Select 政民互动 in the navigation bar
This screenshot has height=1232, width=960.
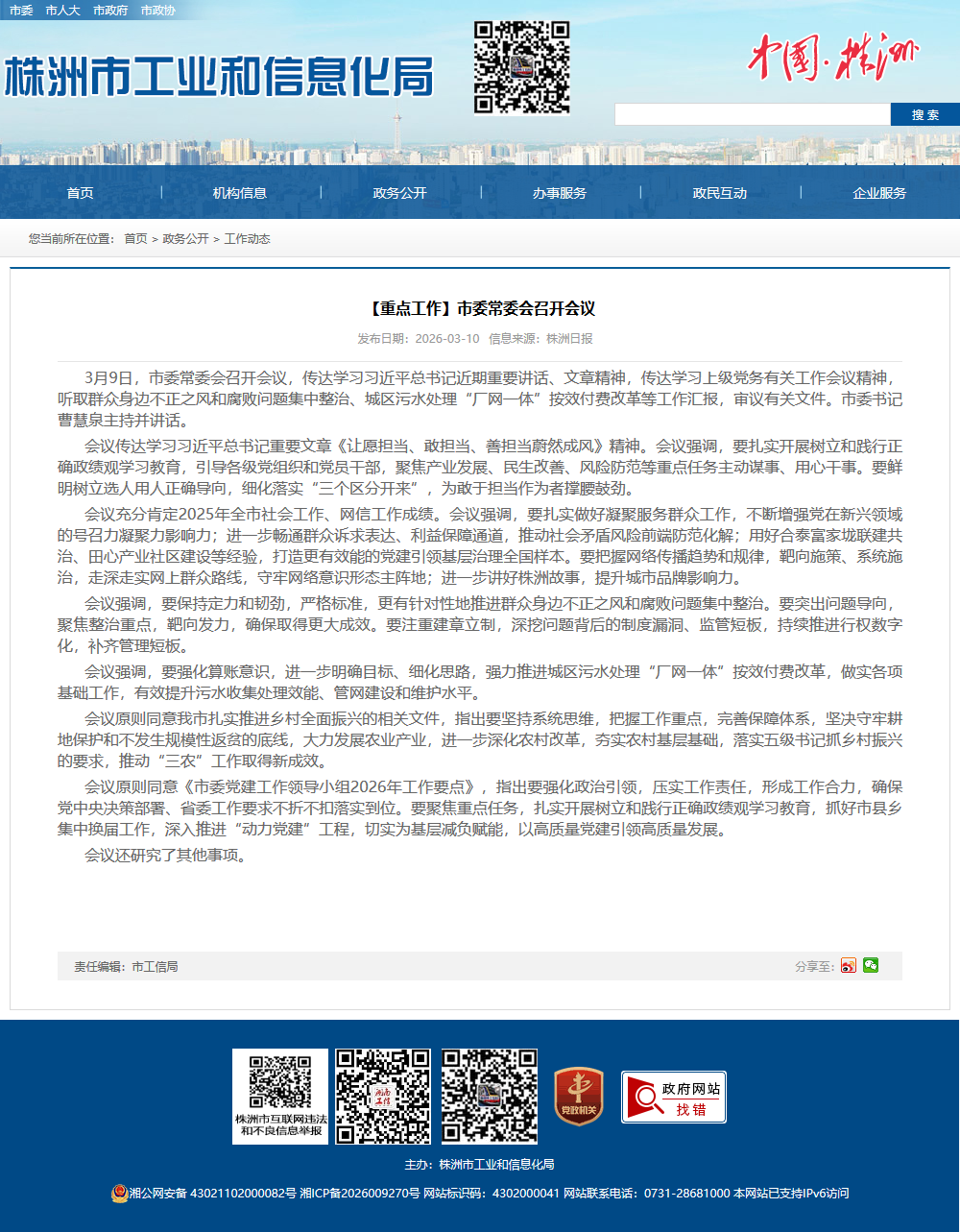(x=720, y=193)
